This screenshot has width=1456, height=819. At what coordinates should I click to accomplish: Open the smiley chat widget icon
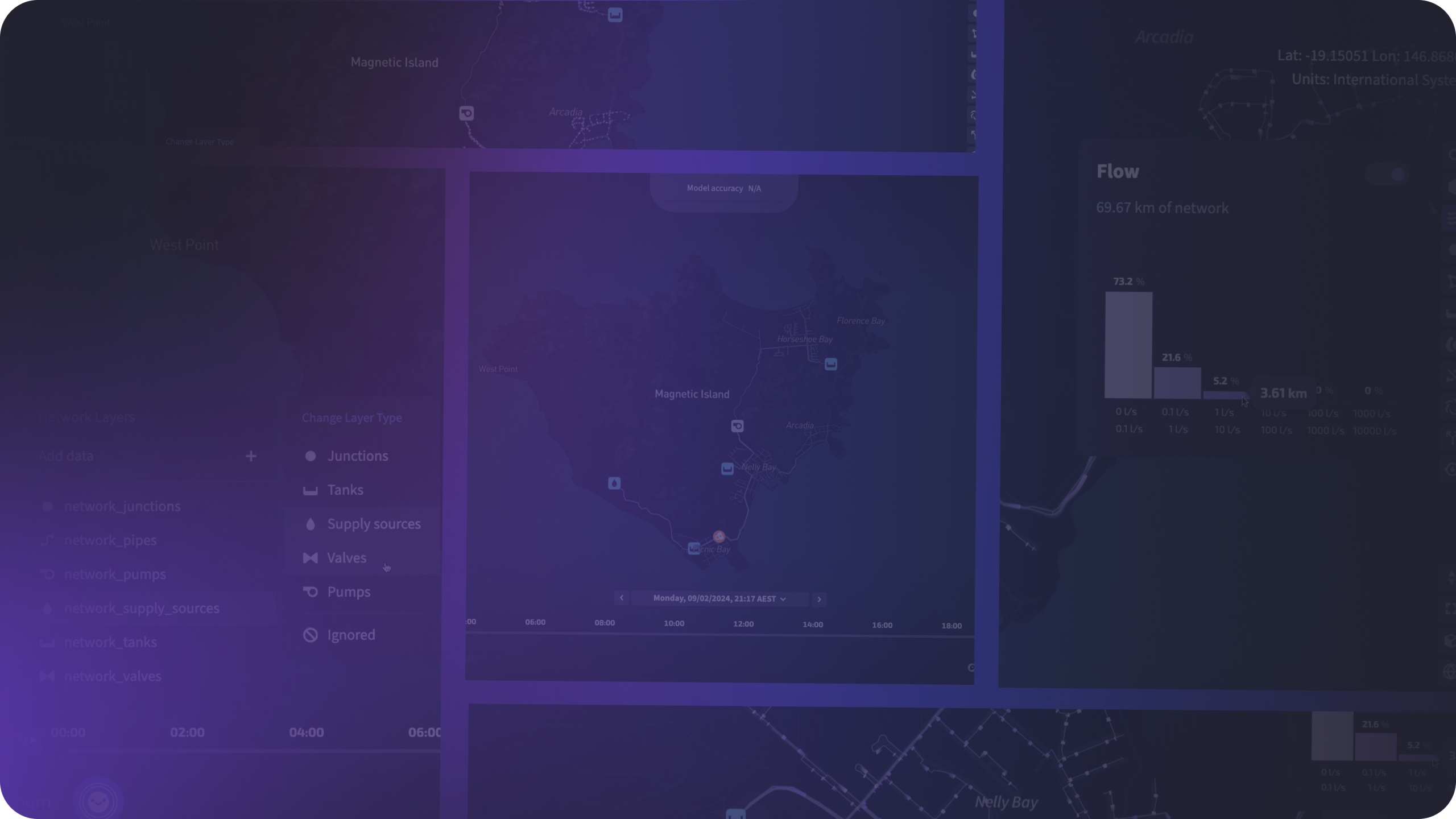pos(98,801)
